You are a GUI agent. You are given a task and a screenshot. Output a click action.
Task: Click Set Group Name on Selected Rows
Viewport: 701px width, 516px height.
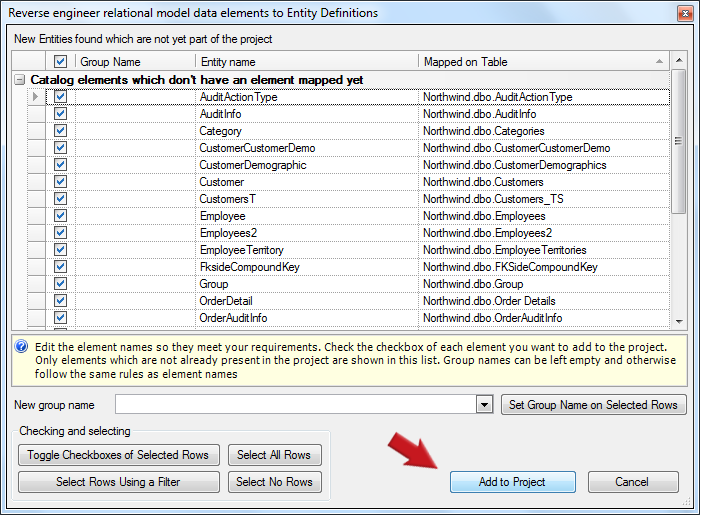point(593,405)
